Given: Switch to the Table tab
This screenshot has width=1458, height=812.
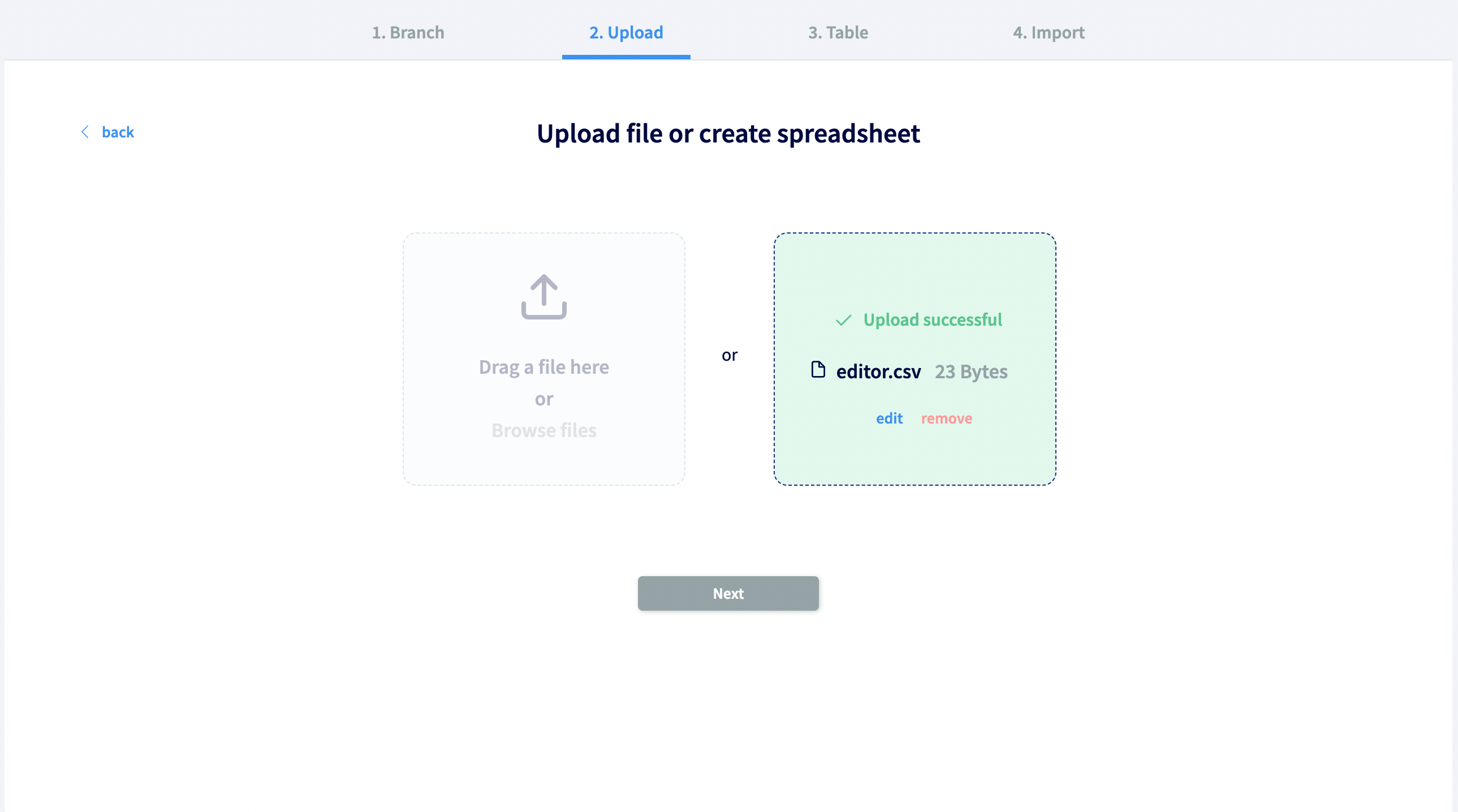Looking at the screenshot, I should [837, 32].
